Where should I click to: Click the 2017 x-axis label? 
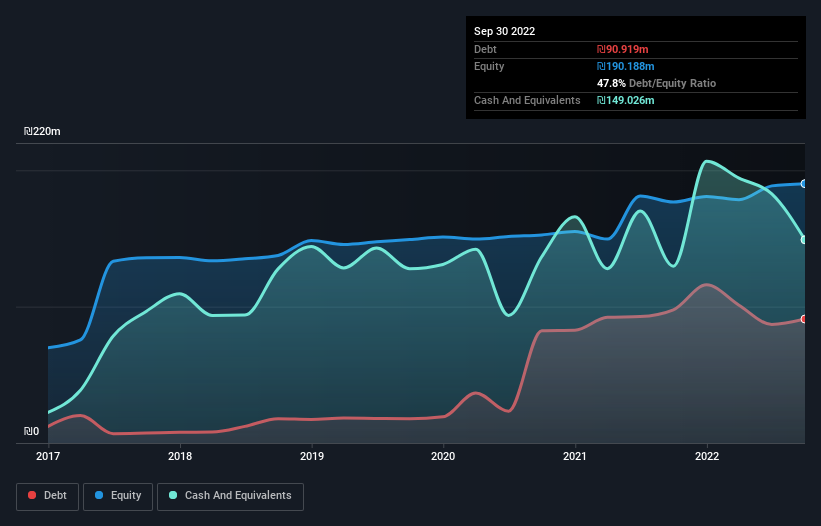48,456
